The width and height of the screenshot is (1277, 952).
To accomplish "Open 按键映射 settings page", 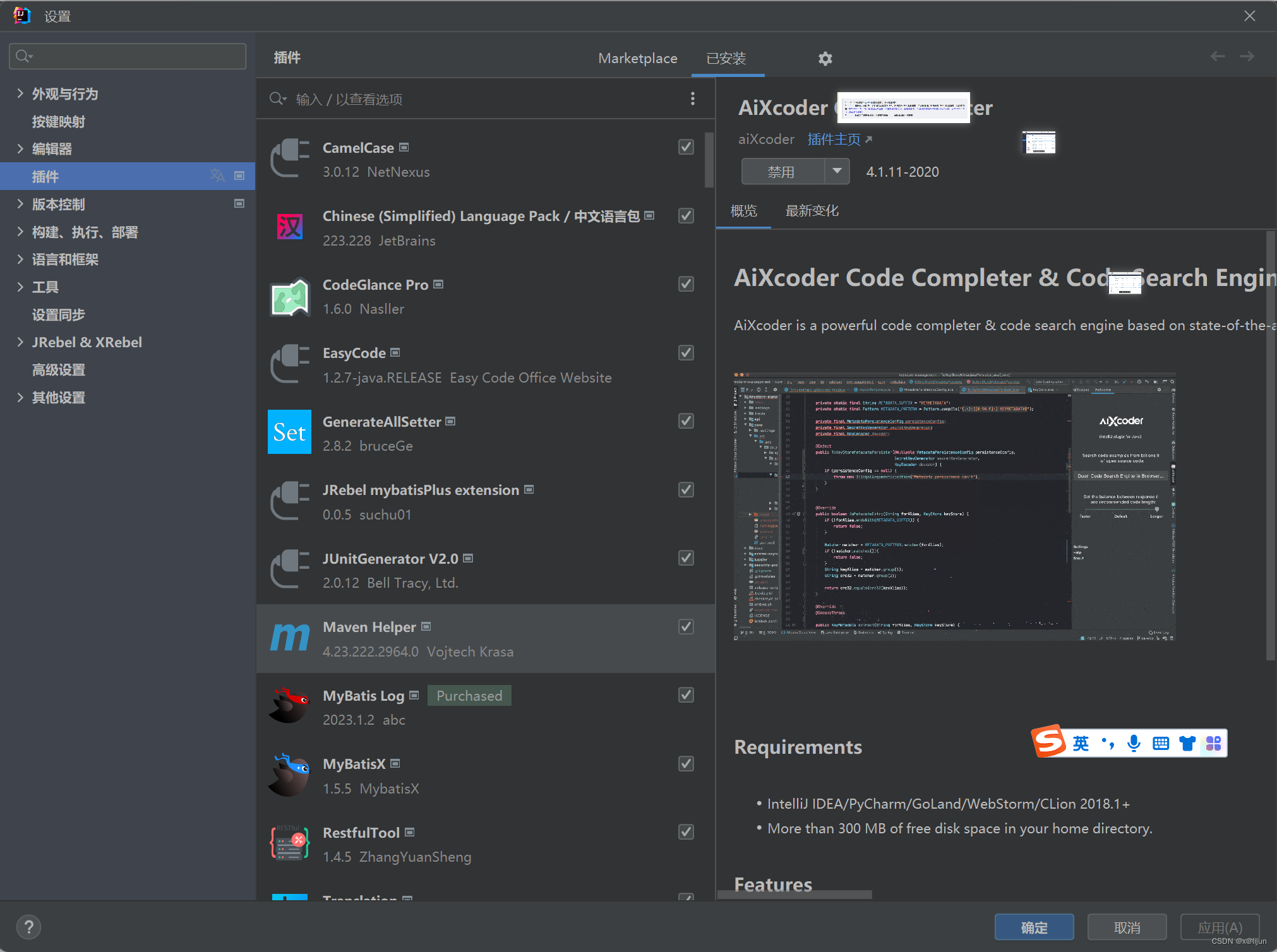I will point(58,121).
